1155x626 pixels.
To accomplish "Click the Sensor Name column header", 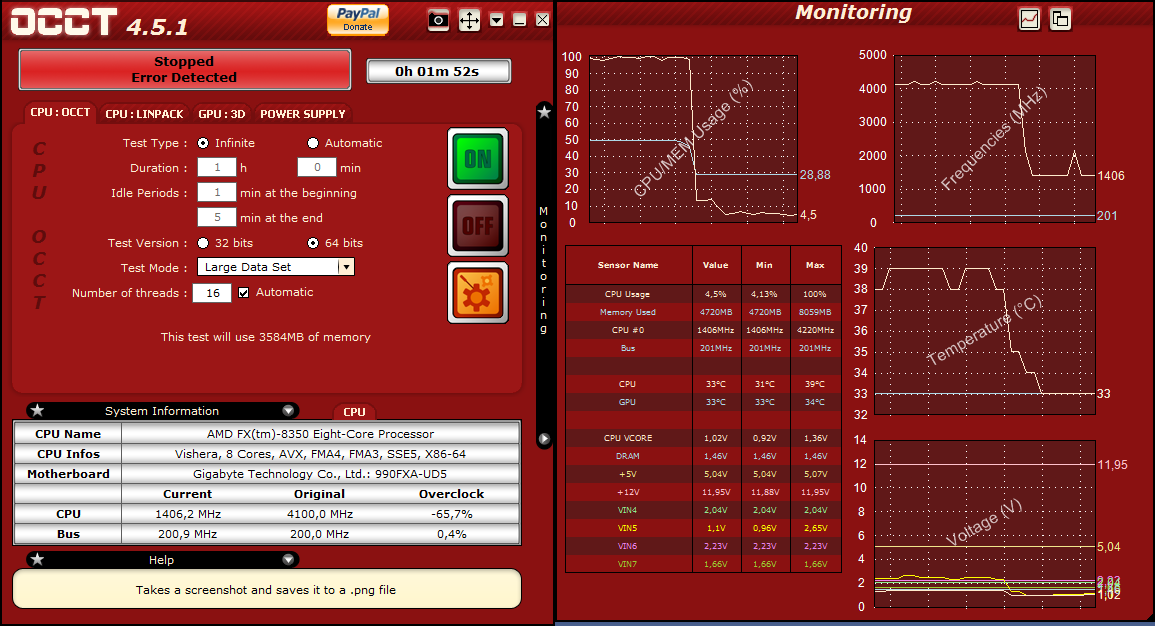I will click(x=628, y=265).
